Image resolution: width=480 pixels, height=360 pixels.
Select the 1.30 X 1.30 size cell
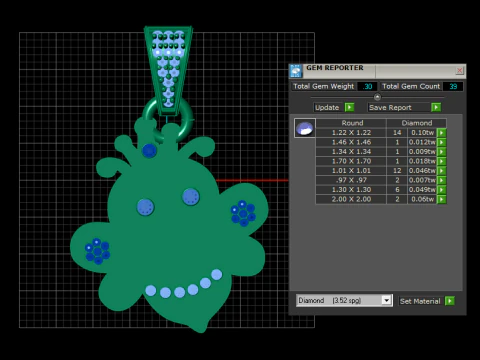click(x=351, y=190)
